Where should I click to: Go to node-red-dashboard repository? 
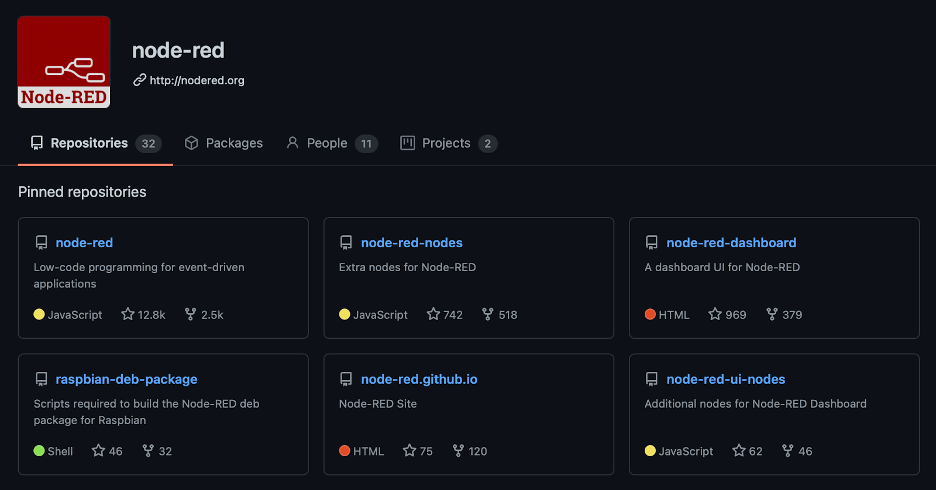click(731, 242)
